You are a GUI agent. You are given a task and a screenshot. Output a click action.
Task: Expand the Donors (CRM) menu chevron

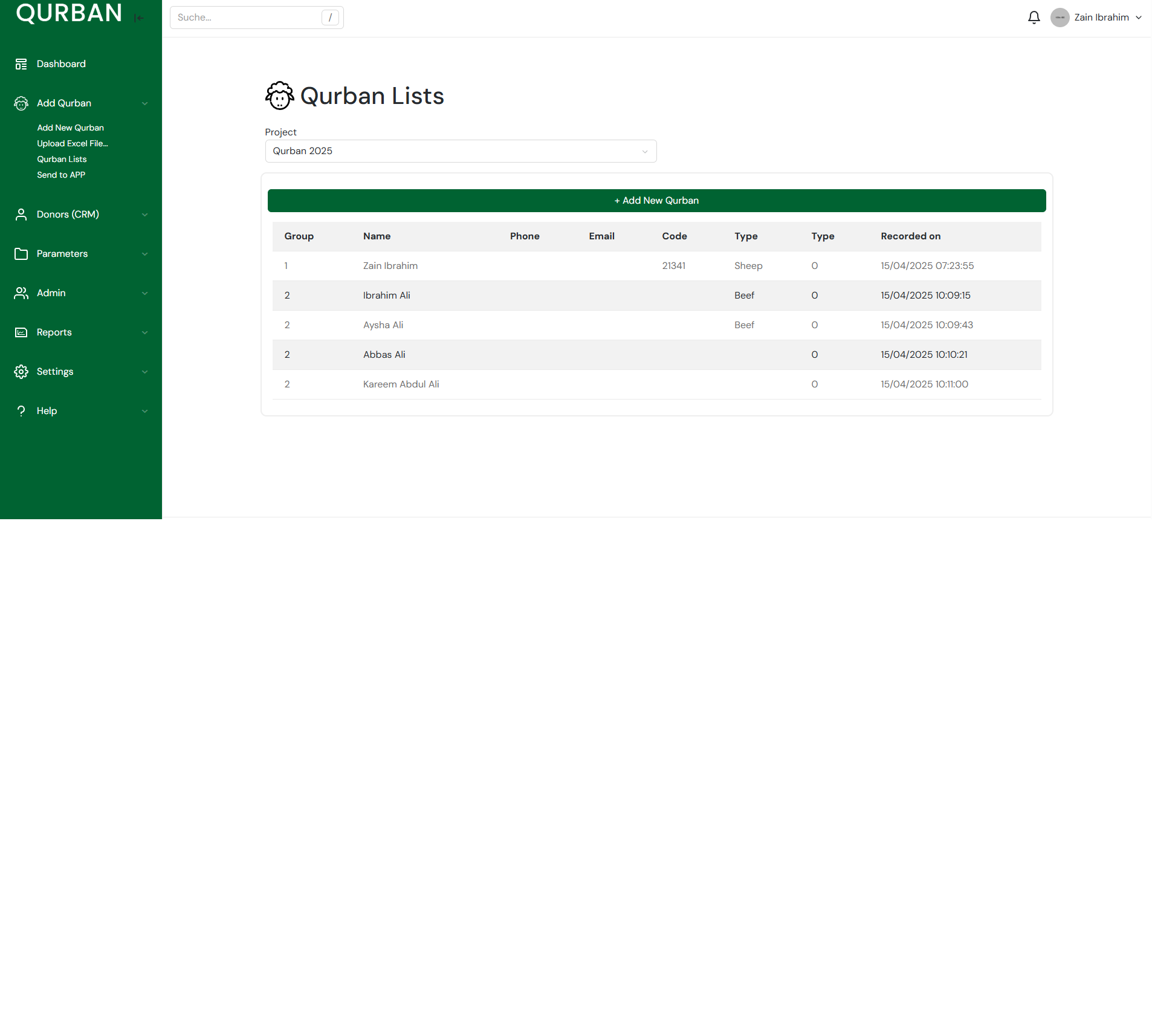point(145,215)
